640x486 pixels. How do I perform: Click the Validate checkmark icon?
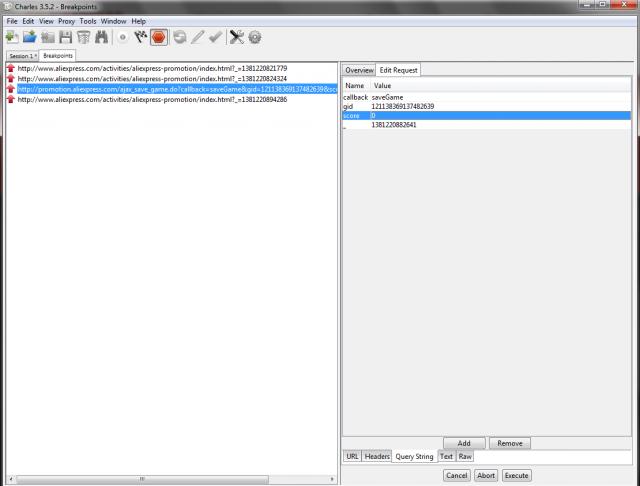[x=215, y=37]
